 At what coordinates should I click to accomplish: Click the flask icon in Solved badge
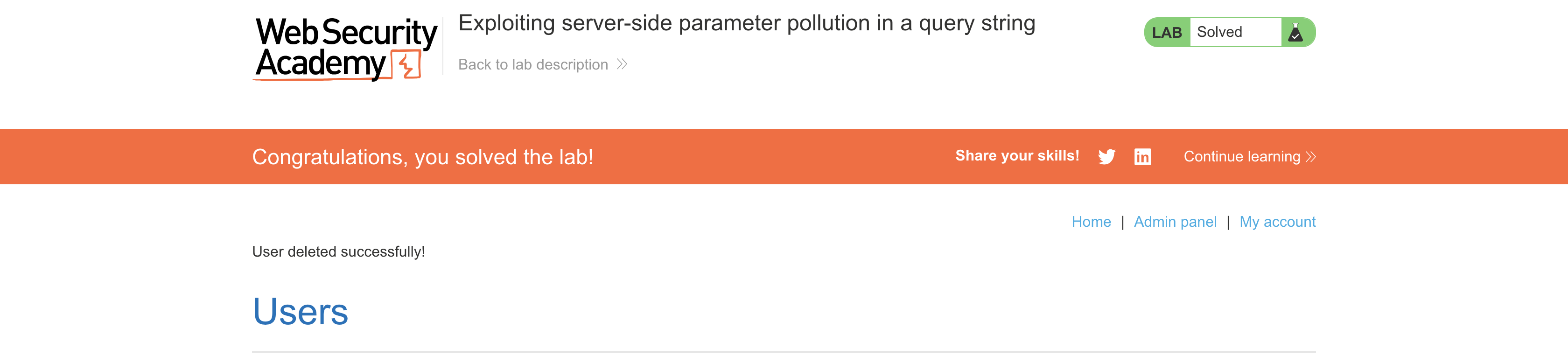[1295, 32]
